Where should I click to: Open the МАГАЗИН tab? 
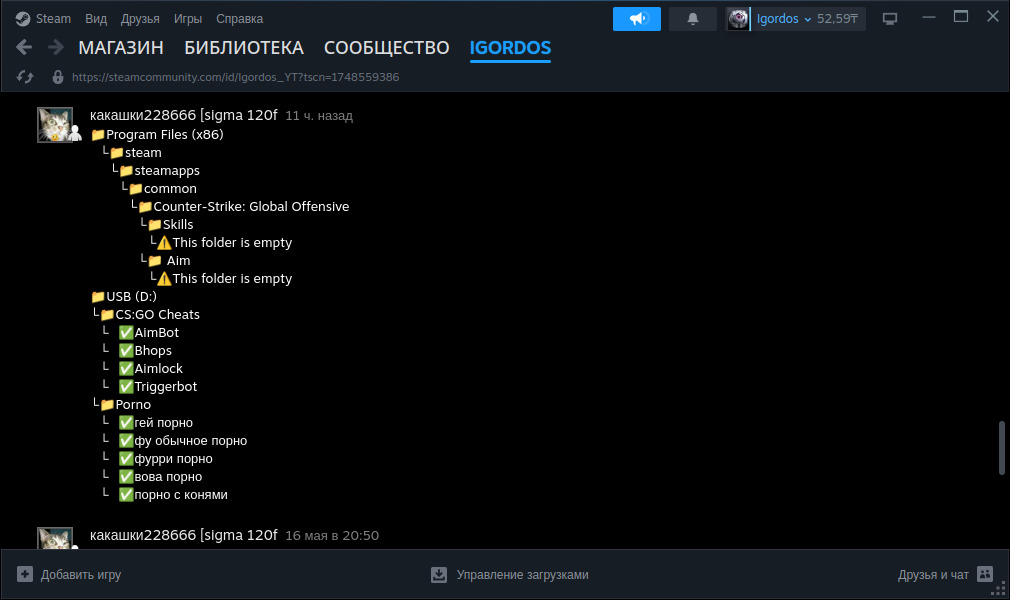coord(121,48)
